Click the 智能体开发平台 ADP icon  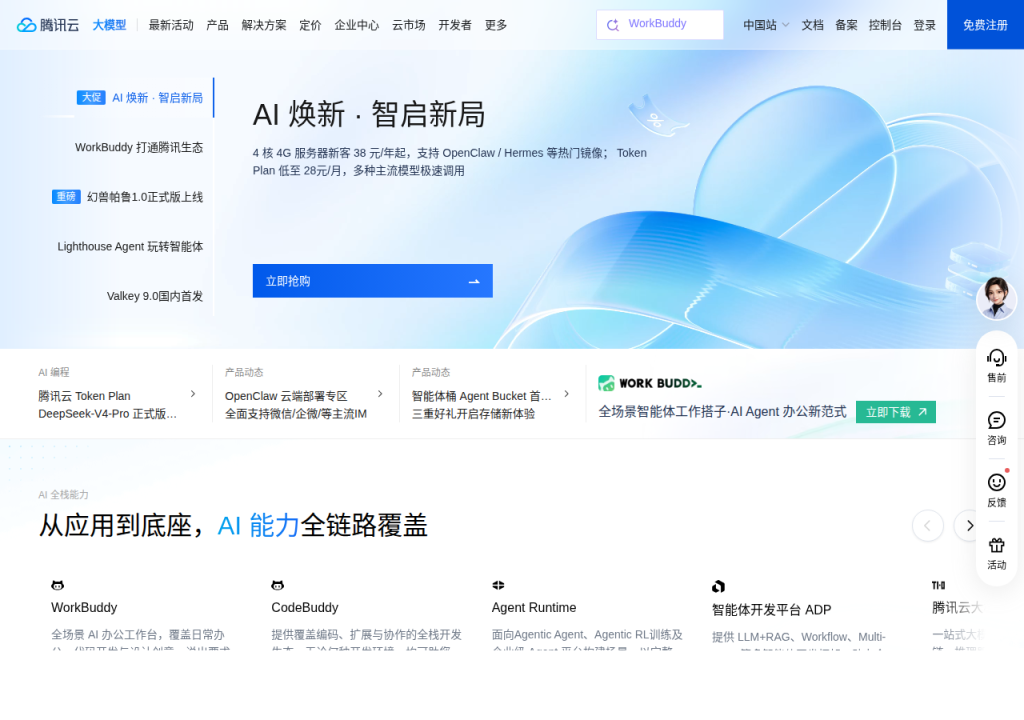(x=718, y=586)
